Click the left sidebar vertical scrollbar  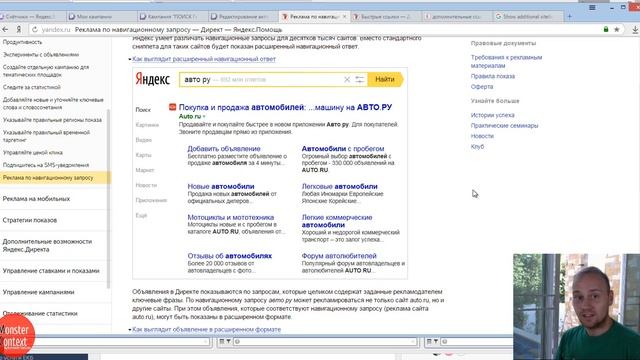point(109,199)
